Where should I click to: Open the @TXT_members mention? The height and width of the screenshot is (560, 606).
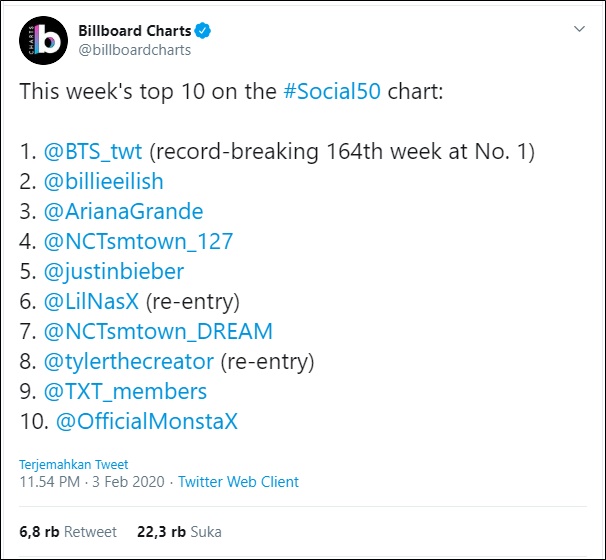click(x=125, y=391)
